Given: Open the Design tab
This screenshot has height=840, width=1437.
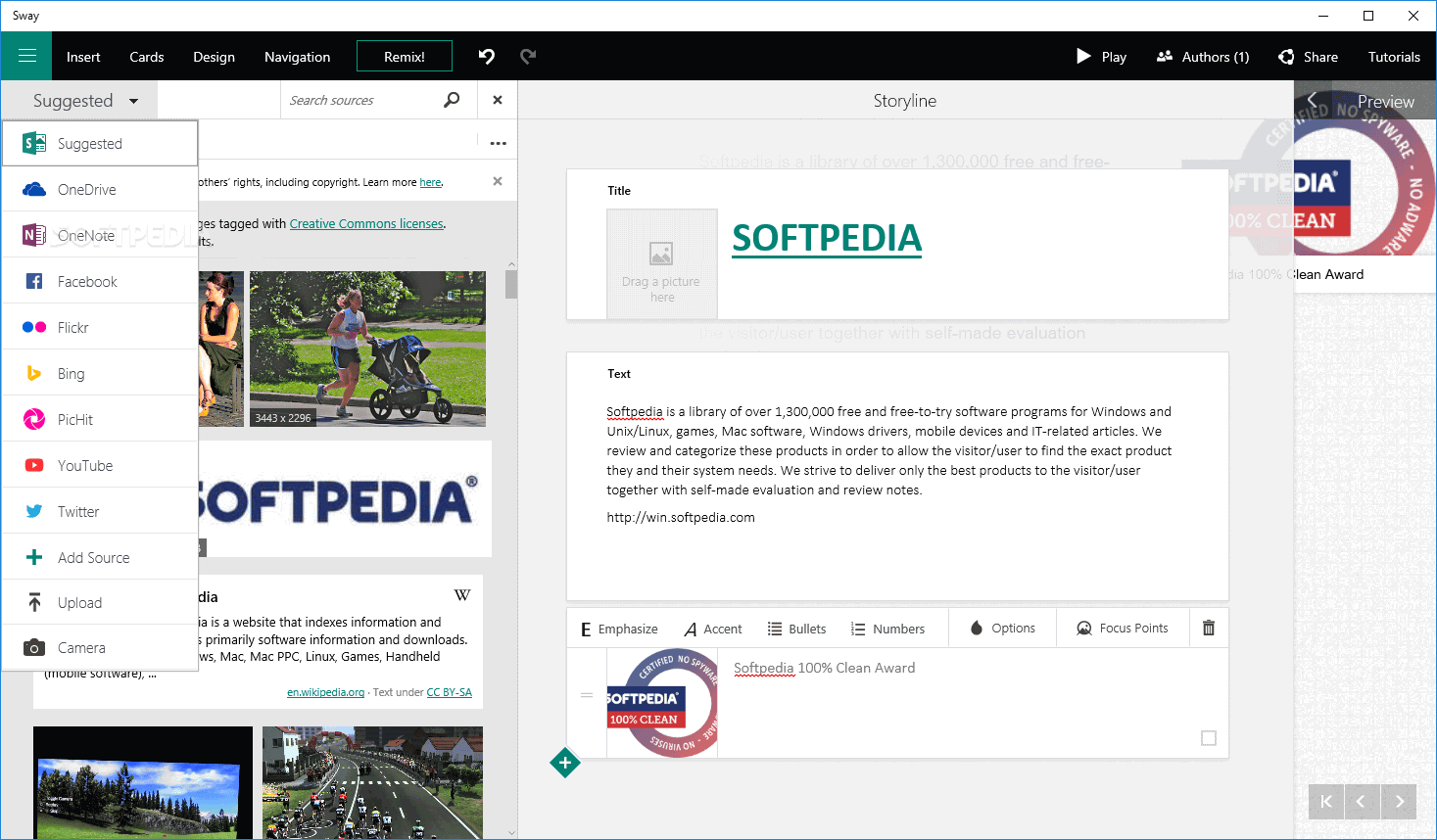Looking at the screenshot, I should 214,57.
